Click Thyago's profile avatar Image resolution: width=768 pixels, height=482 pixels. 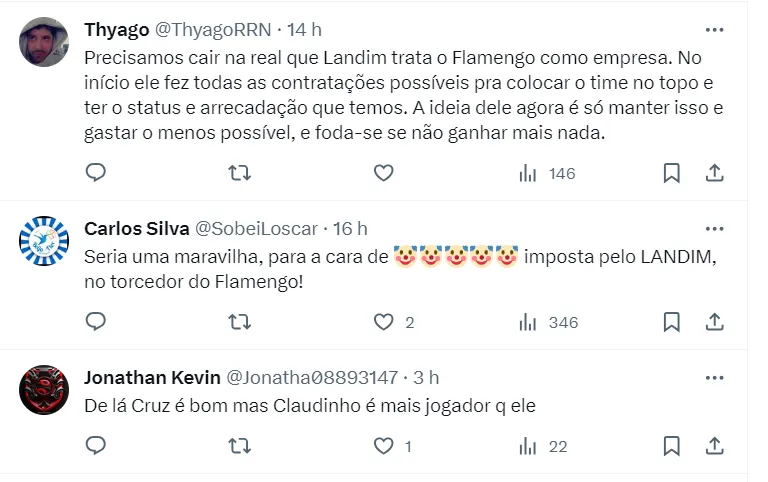[x=44, y=42]
